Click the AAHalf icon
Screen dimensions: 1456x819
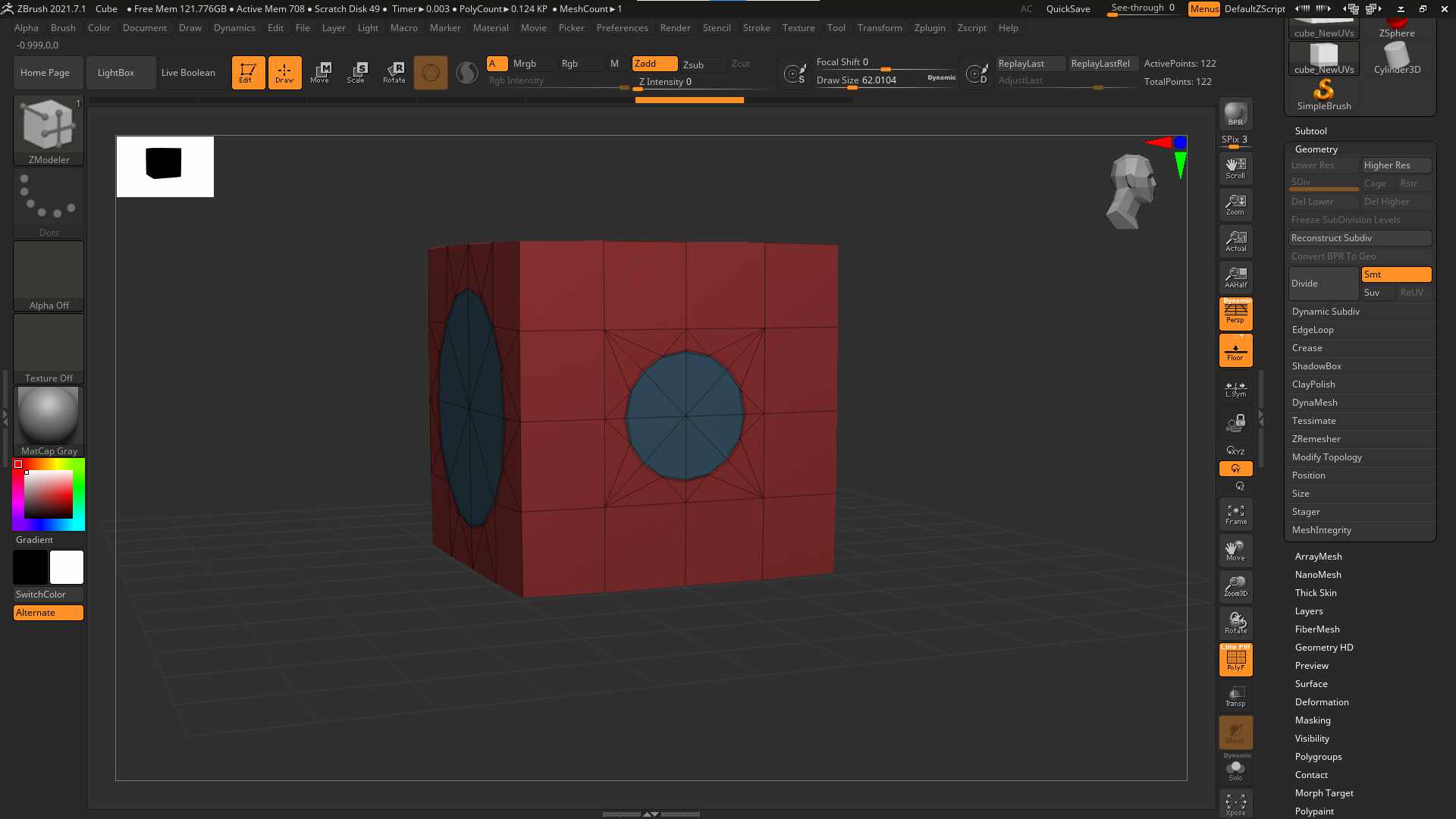tap(1235, 278)
